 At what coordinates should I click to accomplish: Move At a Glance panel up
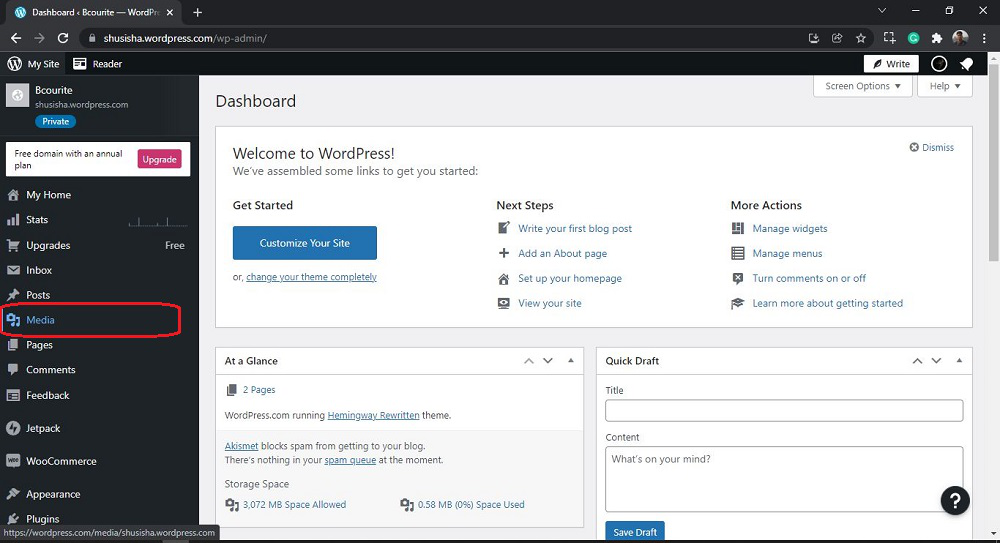pos(529,361)
